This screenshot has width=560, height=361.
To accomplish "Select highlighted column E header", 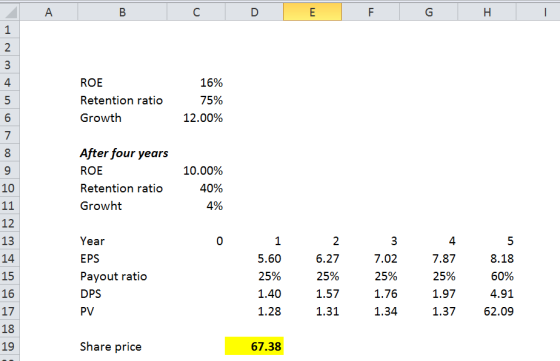I will [x=312, y=12].
